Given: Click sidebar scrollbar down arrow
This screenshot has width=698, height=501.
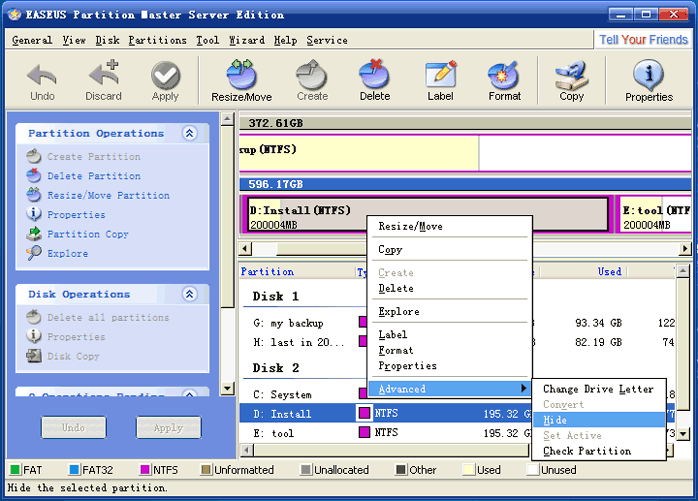Looking at the screenshot, I should pyautogui.click(x=227, y=388).
